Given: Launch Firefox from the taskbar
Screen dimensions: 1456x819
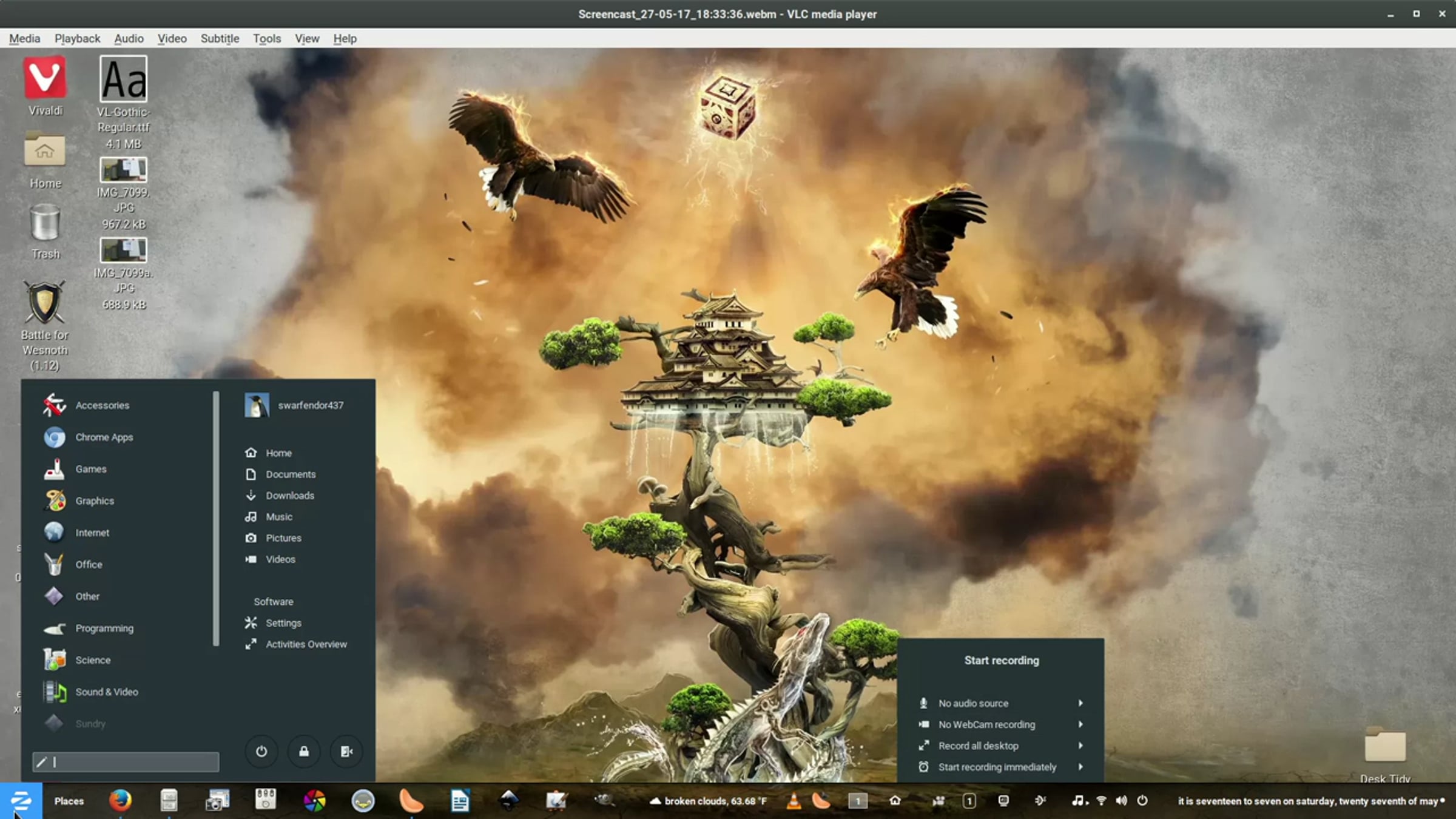Looking at the screenshot, I should (120, 801).
